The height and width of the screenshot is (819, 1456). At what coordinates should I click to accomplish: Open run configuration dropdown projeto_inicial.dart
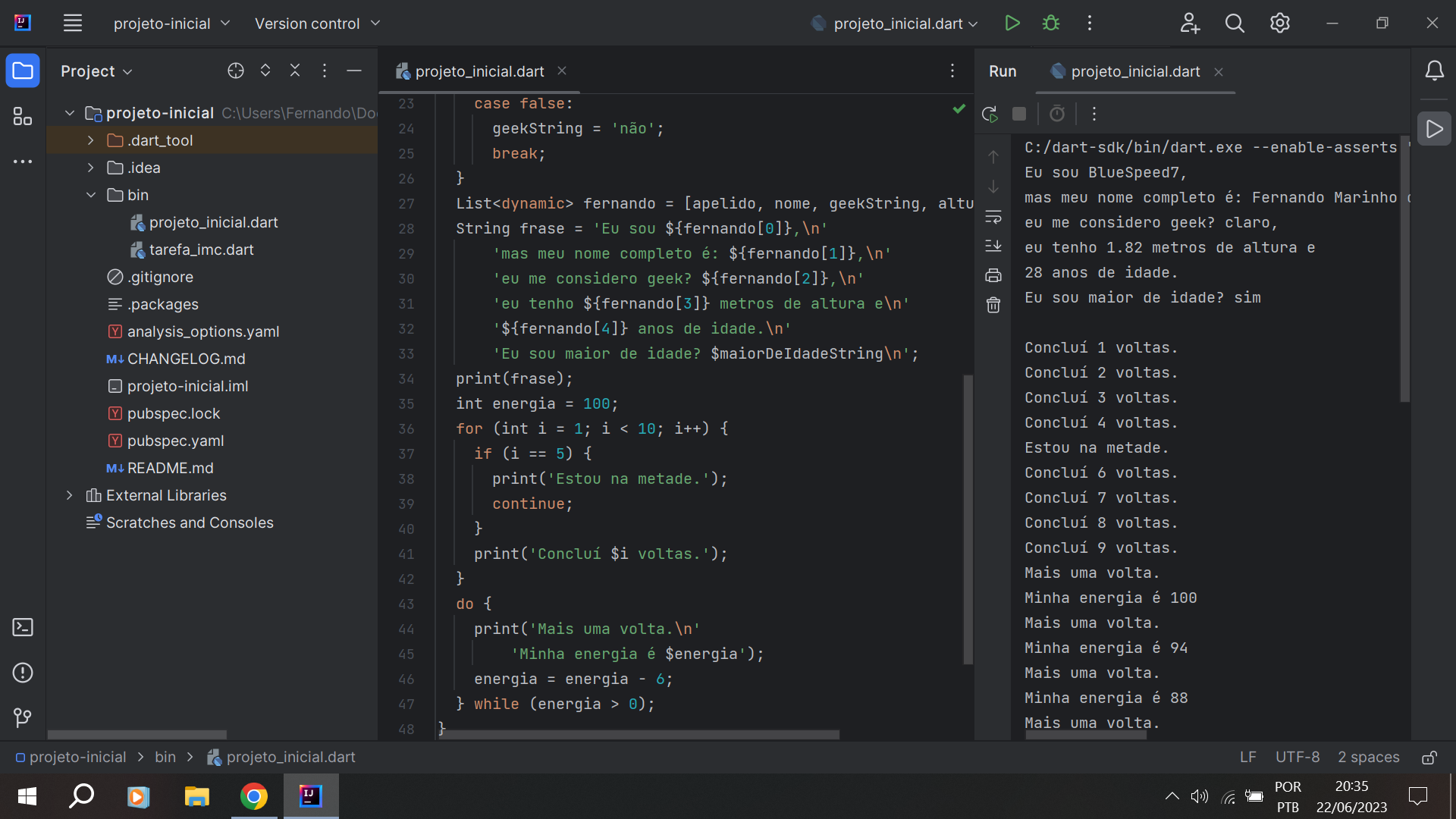coord(895,24)
